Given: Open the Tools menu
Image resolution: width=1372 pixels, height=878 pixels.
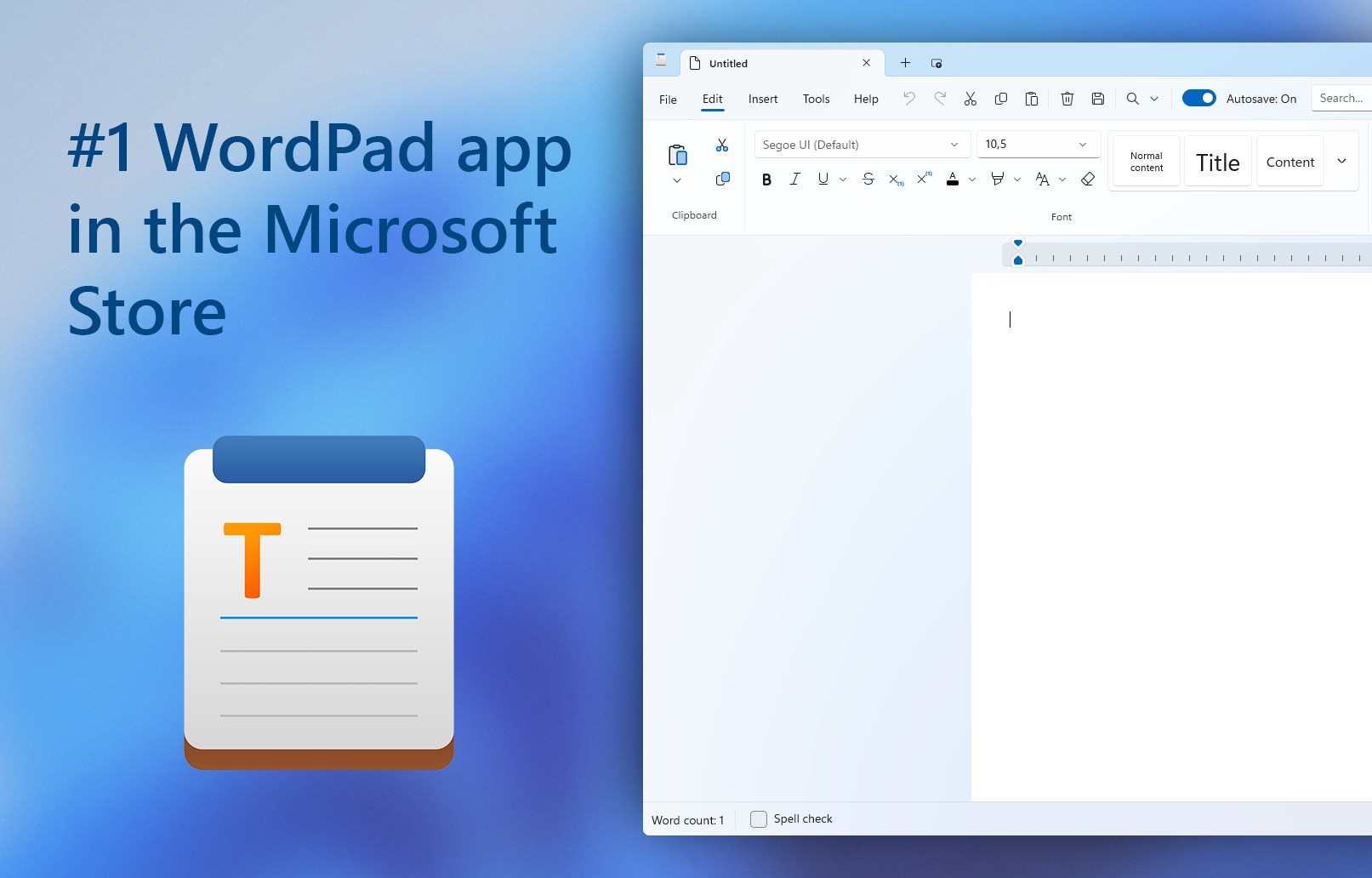Looking at the screenshot, I should click(816, 100).
